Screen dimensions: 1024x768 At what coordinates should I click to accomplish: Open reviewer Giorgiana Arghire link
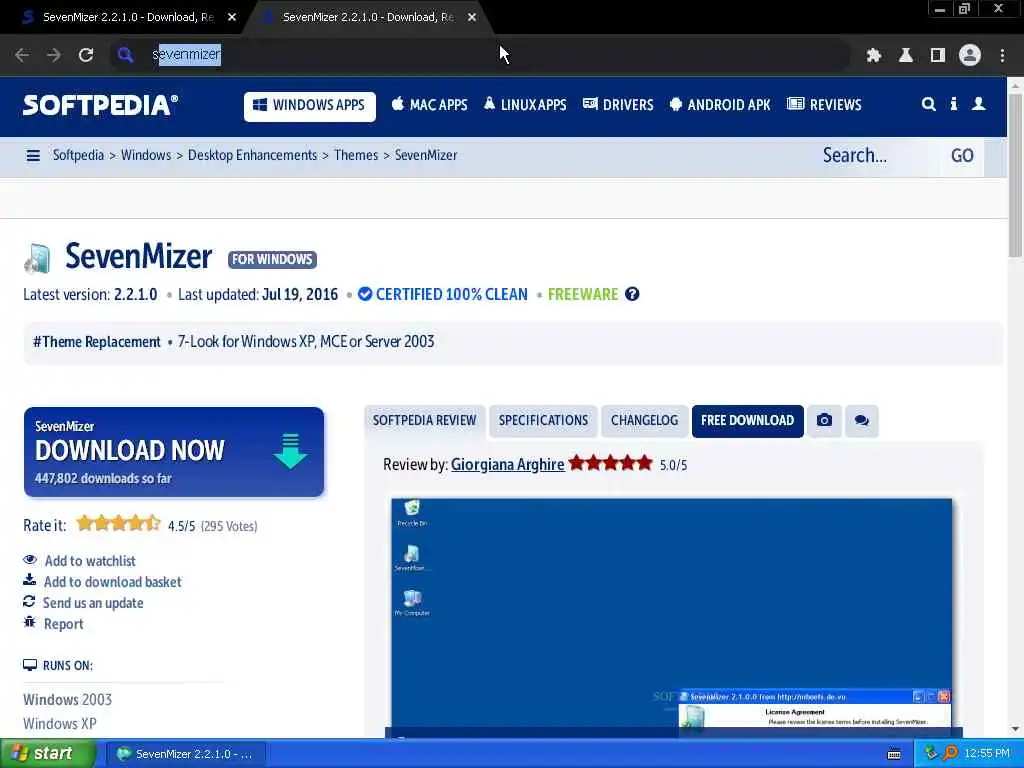507,464
